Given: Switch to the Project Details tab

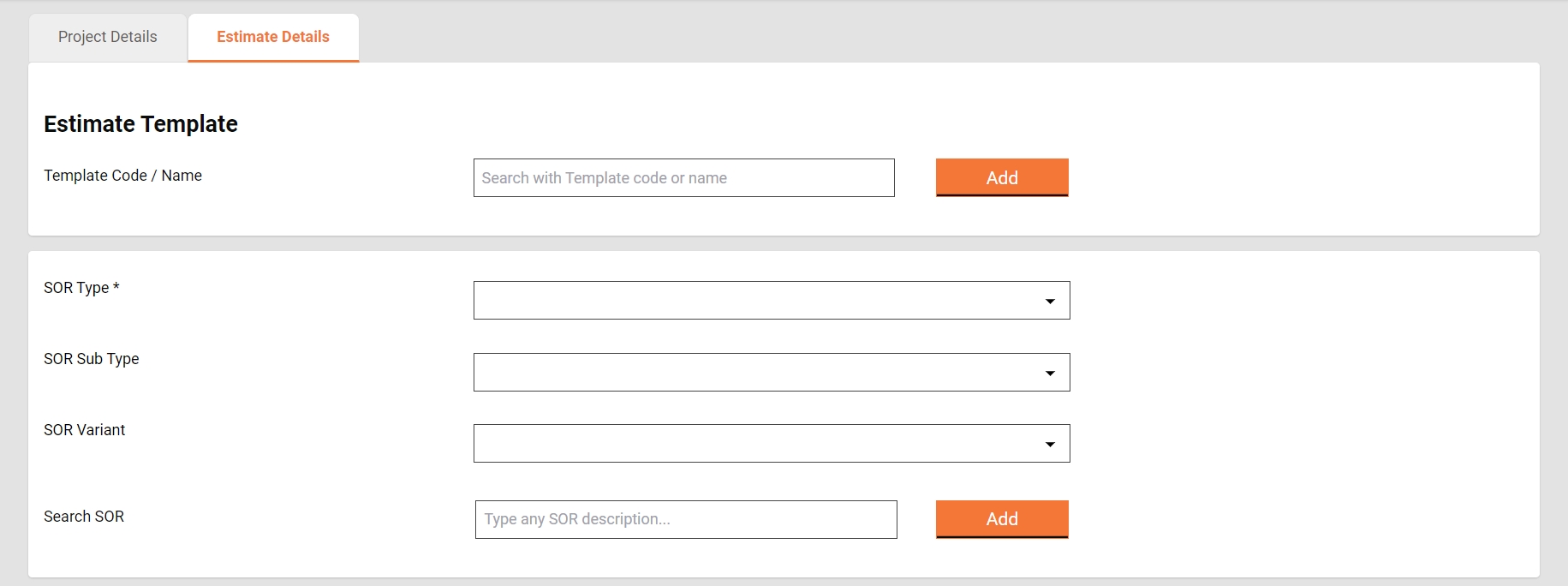Looking at the screenshot, I should (108, 37).
